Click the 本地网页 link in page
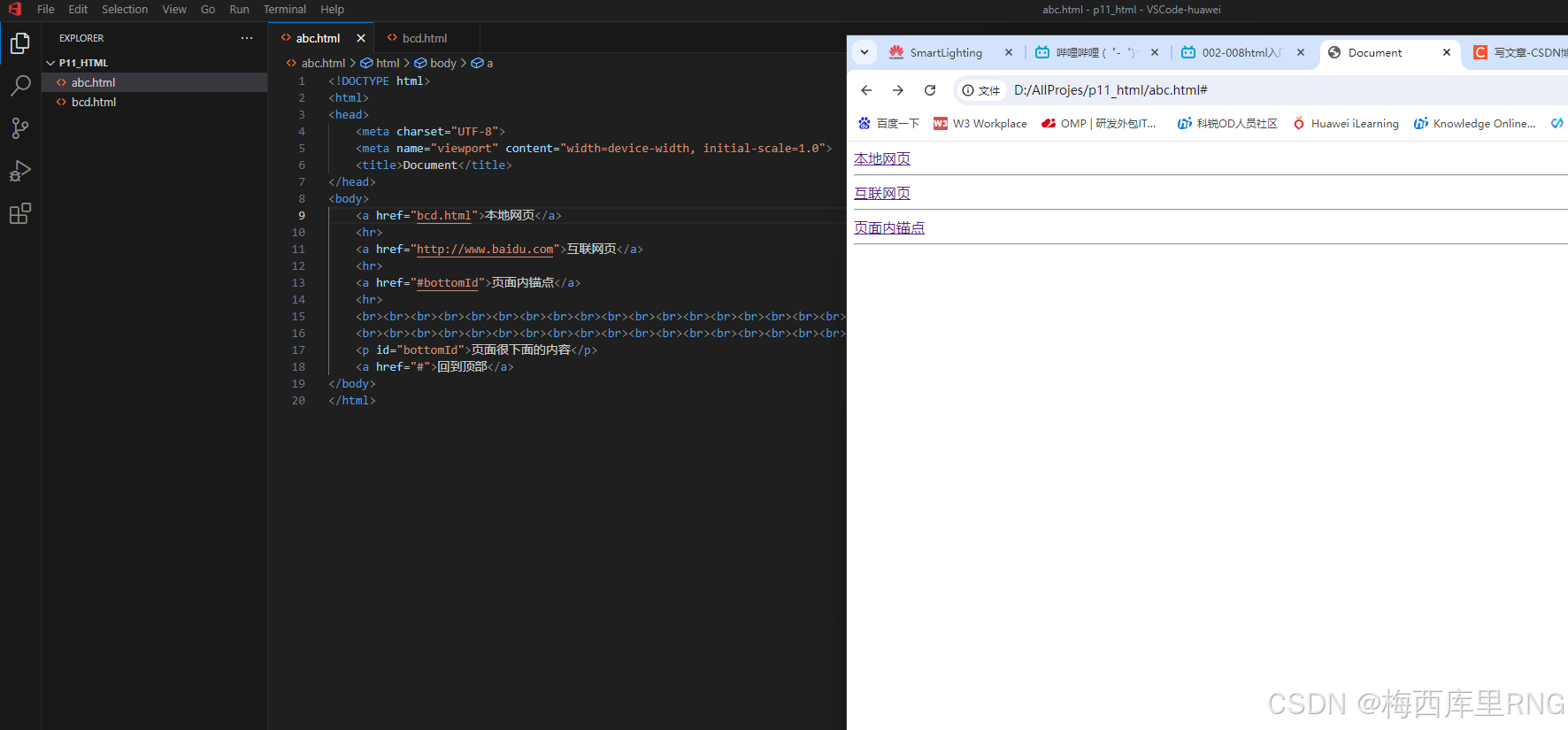 click(882, 158)
